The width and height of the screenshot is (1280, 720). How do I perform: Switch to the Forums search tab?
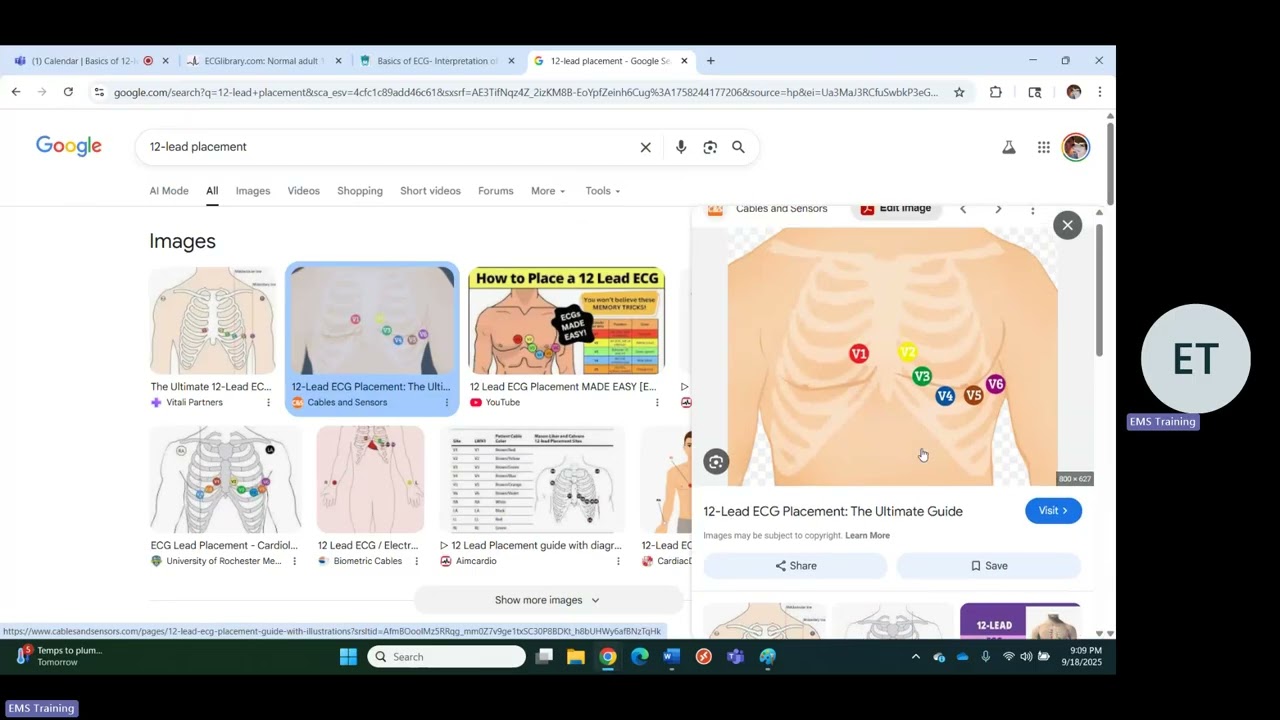pyautogui.click(x=495, y=191)
